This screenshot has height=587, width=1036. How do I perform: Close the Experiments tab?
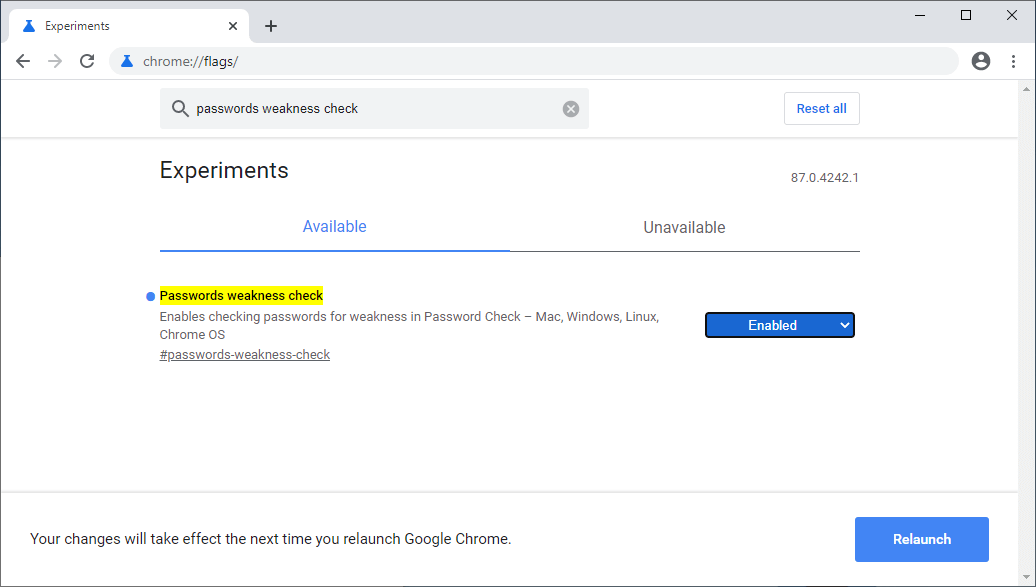233,26
